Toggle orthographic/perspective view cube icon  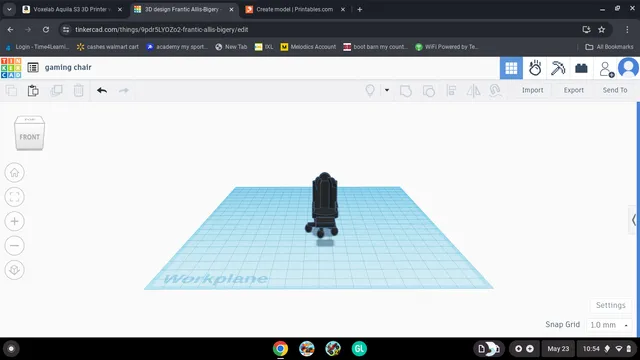point(14,270)
